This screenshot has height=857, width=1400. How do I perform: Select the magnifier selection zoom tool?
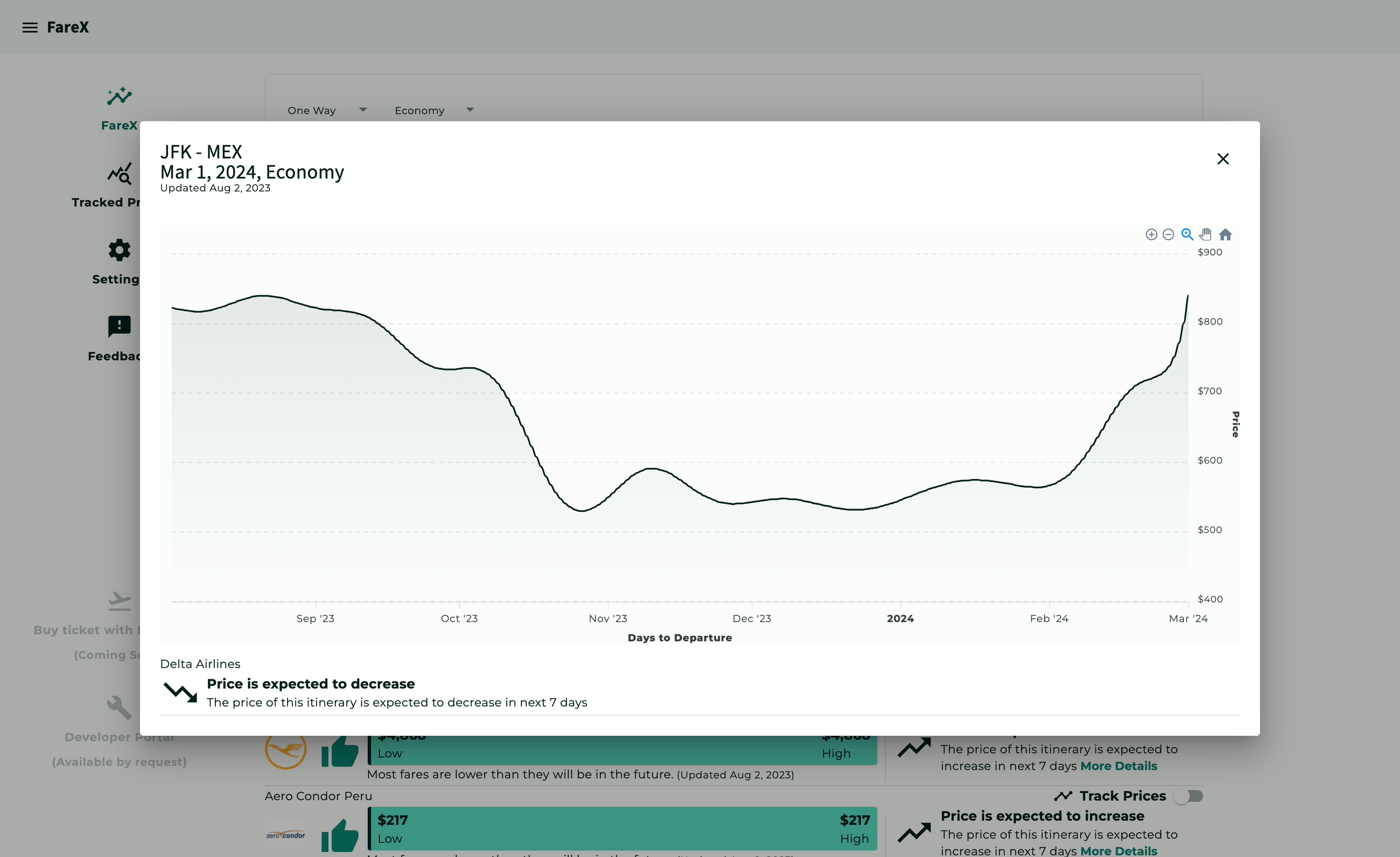coord(1187,235)
